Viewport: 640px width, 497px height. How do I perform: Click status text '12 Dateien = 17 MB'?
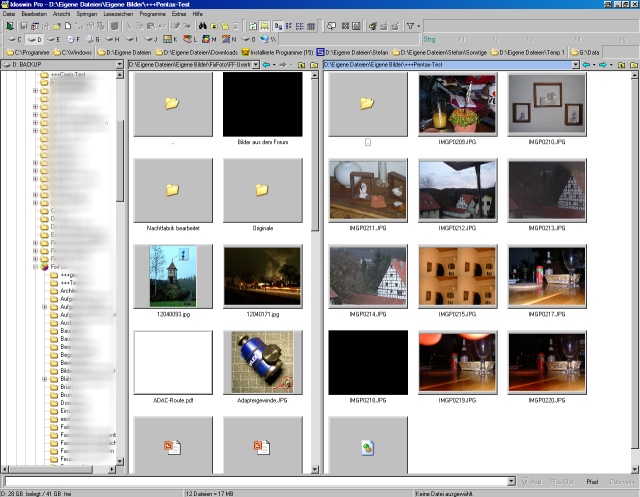point(210,493)
